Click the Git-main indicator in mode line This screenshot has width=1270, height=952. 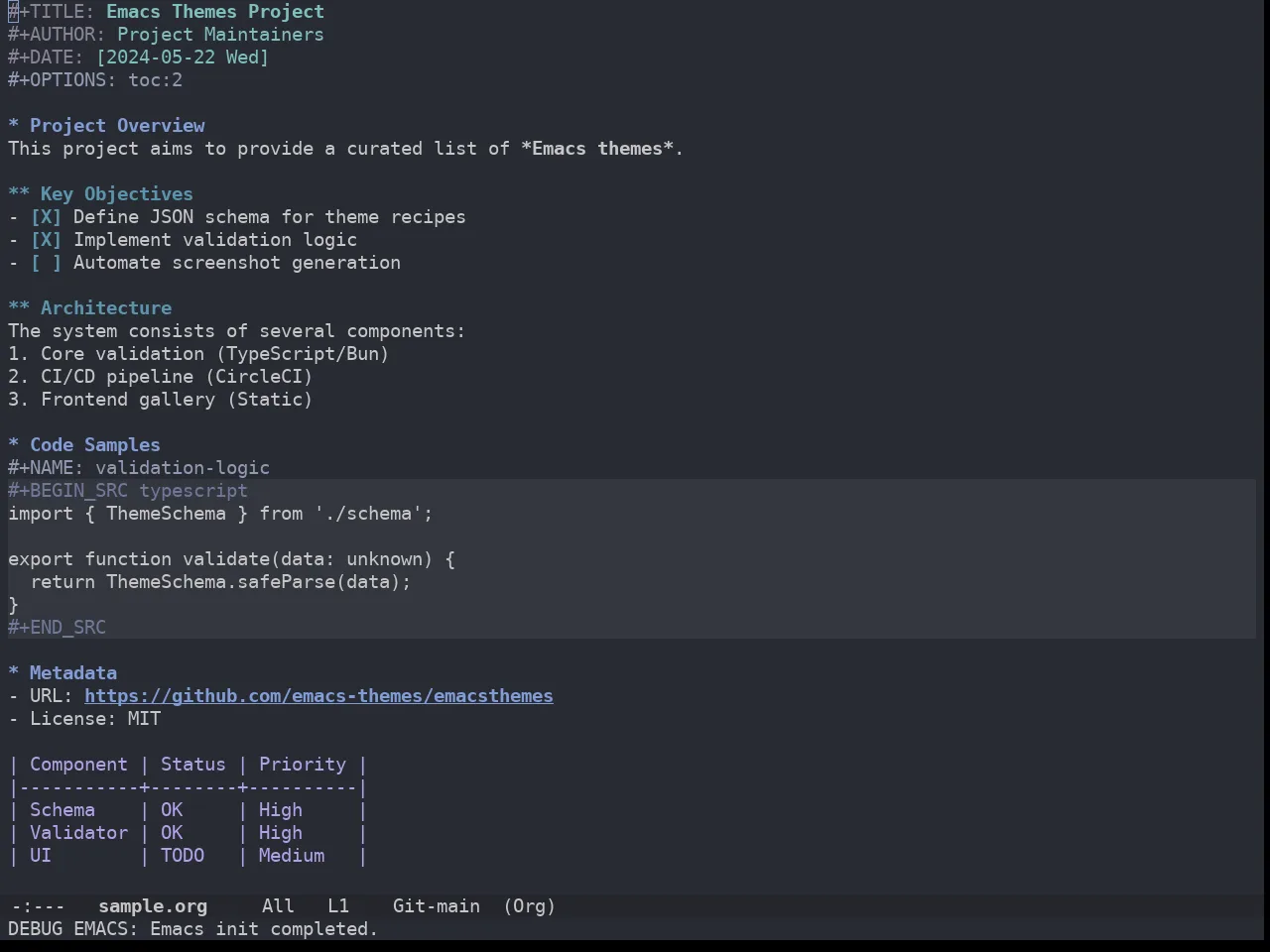pos(437,906)
